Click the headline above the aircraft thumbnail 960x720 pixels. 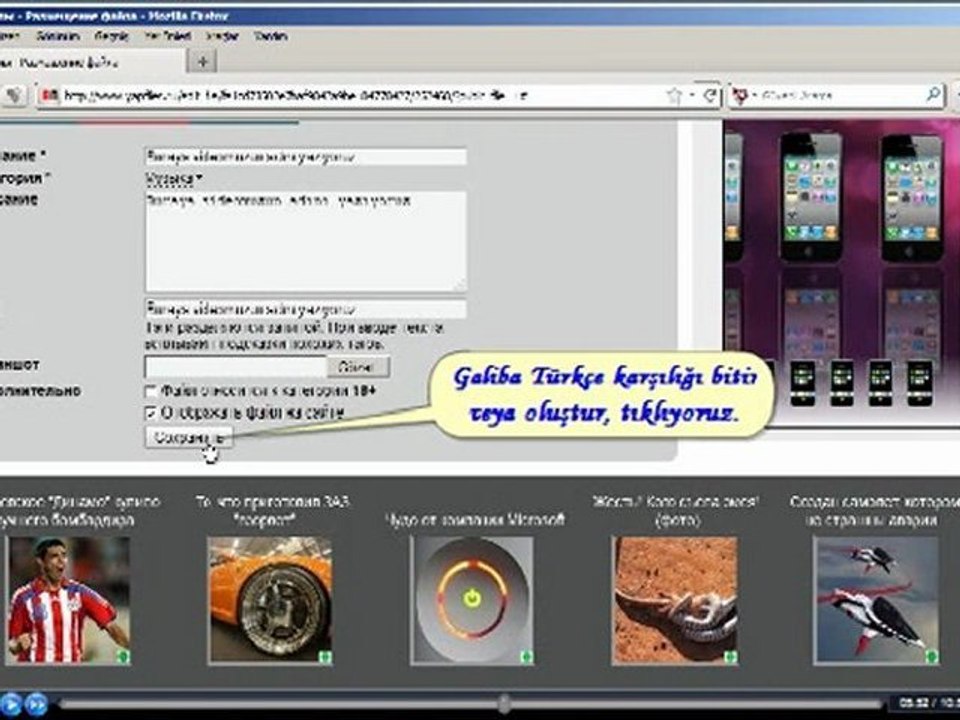point(874,511)
